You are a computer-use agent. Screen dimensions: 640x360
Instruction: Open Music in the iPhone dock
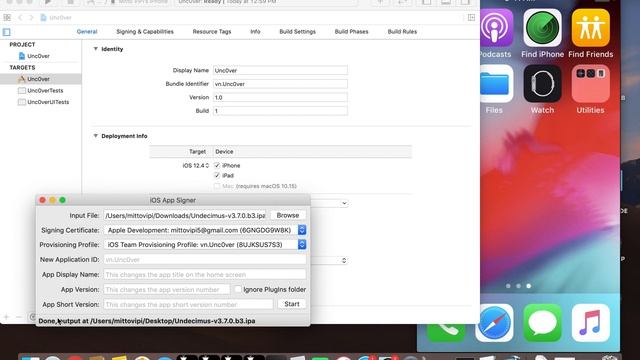click(x=591, y=323)
